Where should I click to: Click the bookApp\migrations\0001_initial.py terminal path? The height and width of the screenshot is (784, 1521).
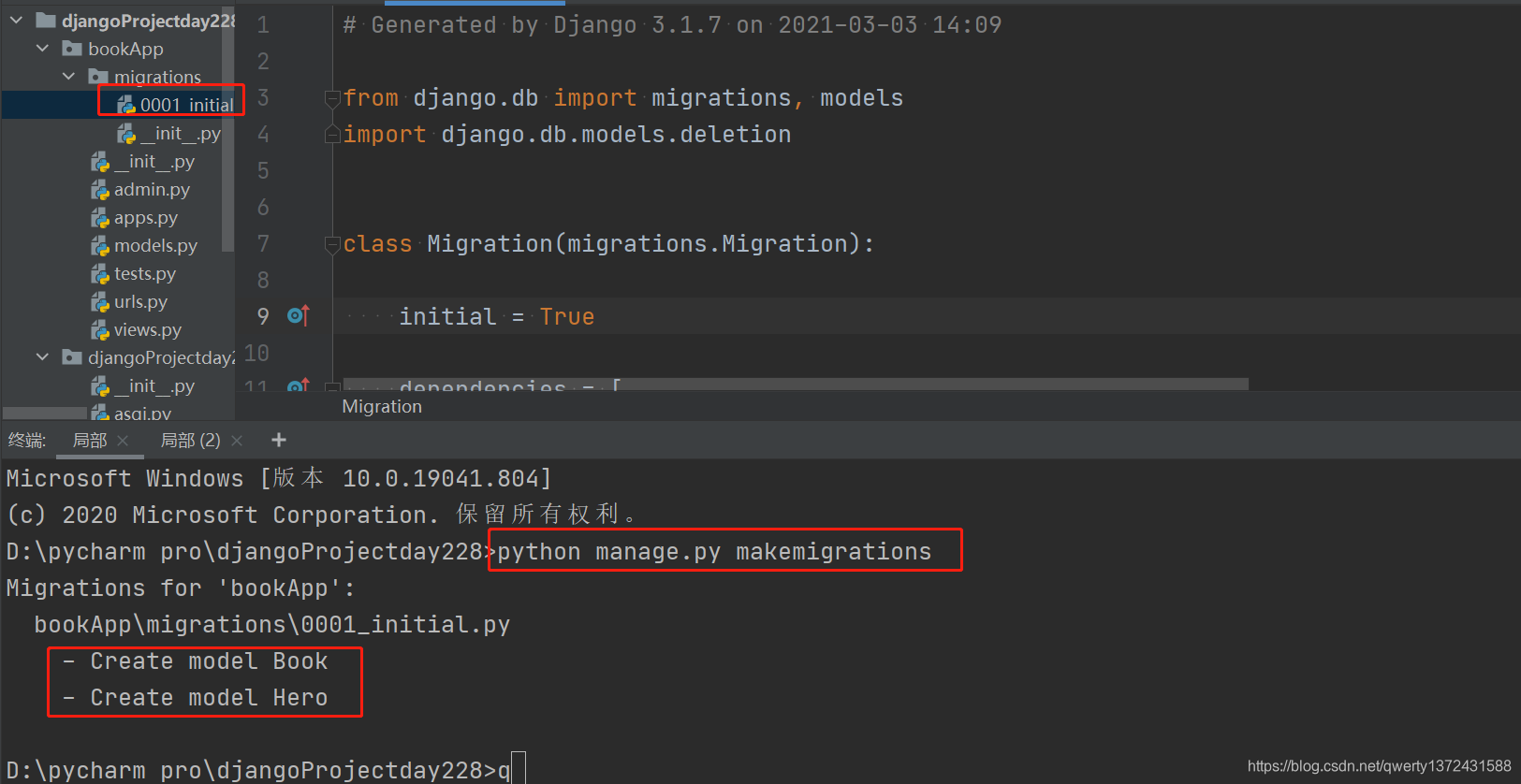(272, 624)
